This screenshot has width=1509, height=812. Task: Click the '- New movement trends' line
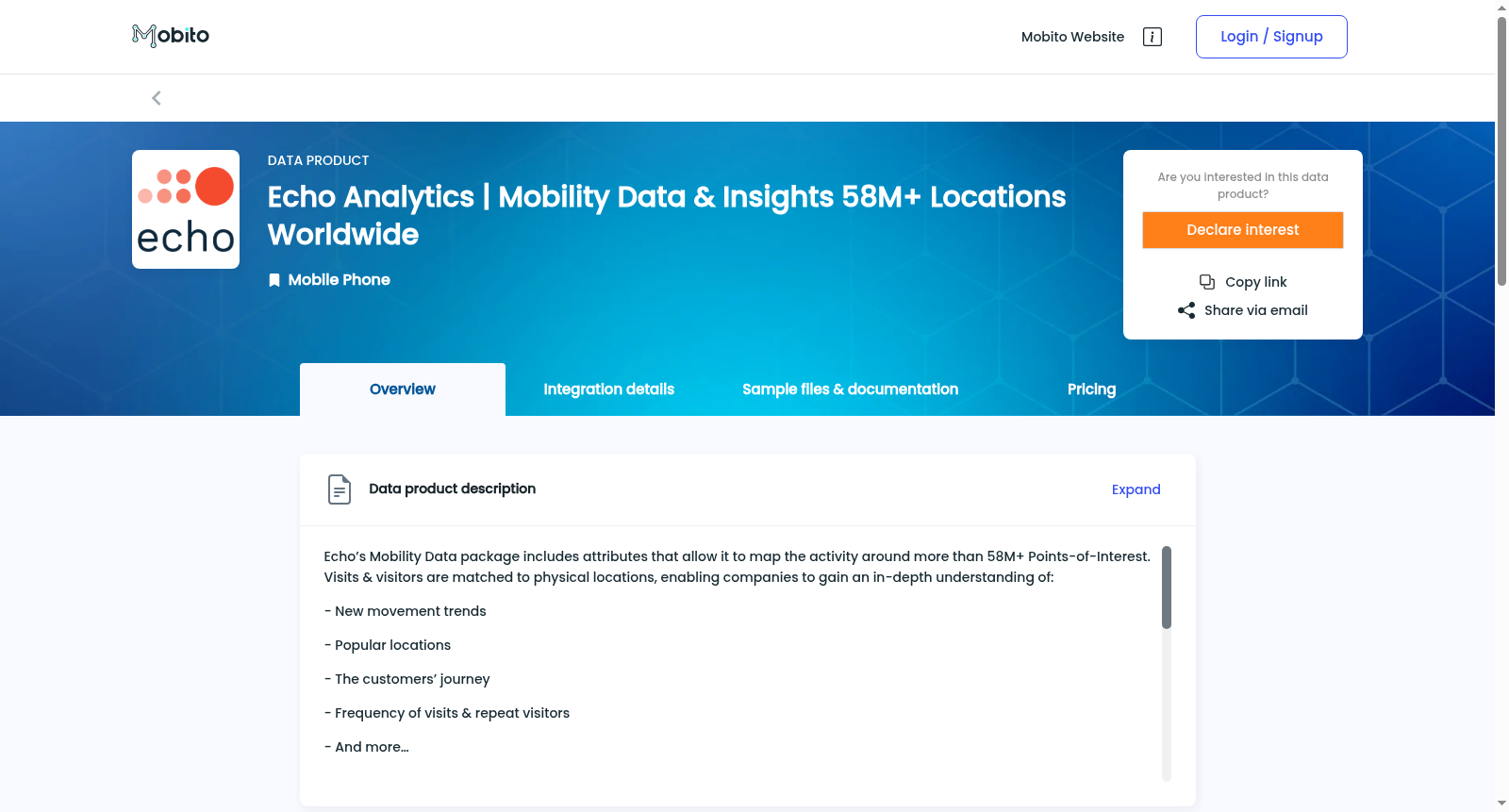406,611
